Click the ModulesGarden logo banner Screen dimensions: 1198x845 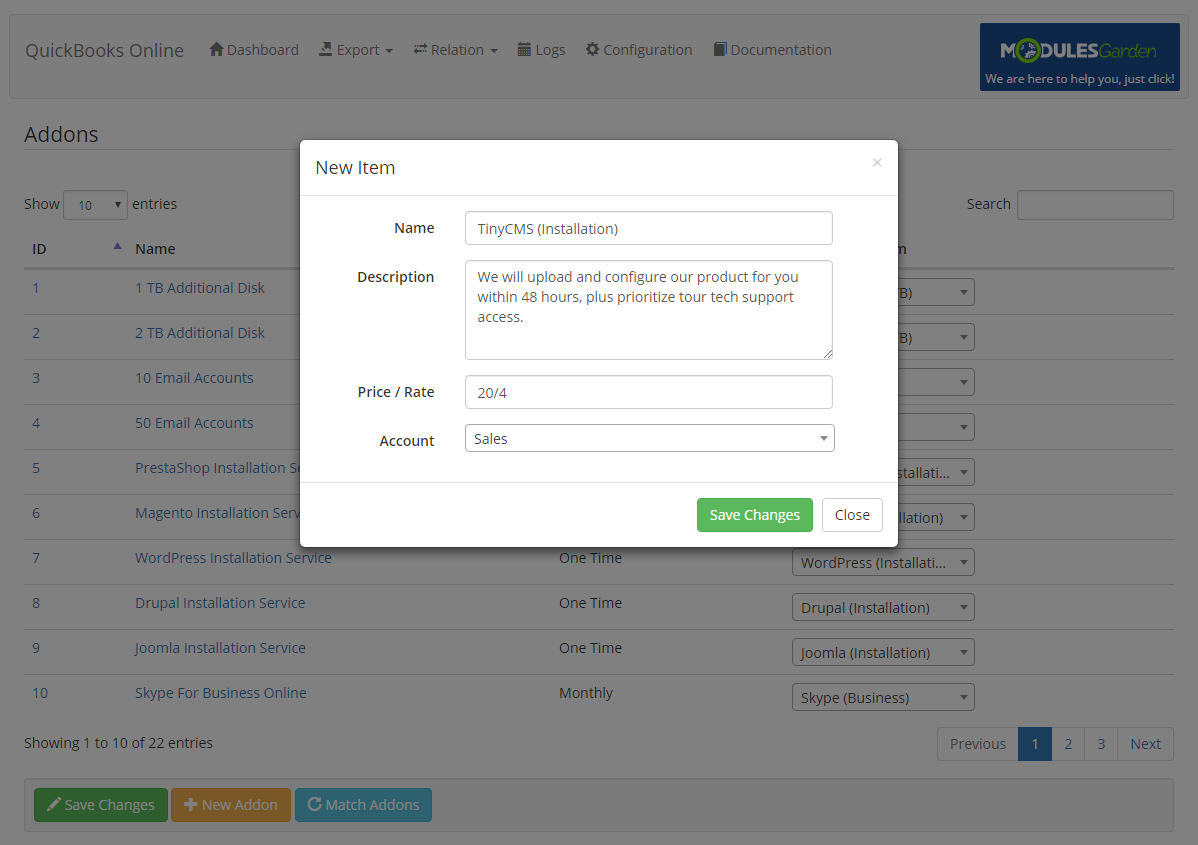click(1079, 57)
